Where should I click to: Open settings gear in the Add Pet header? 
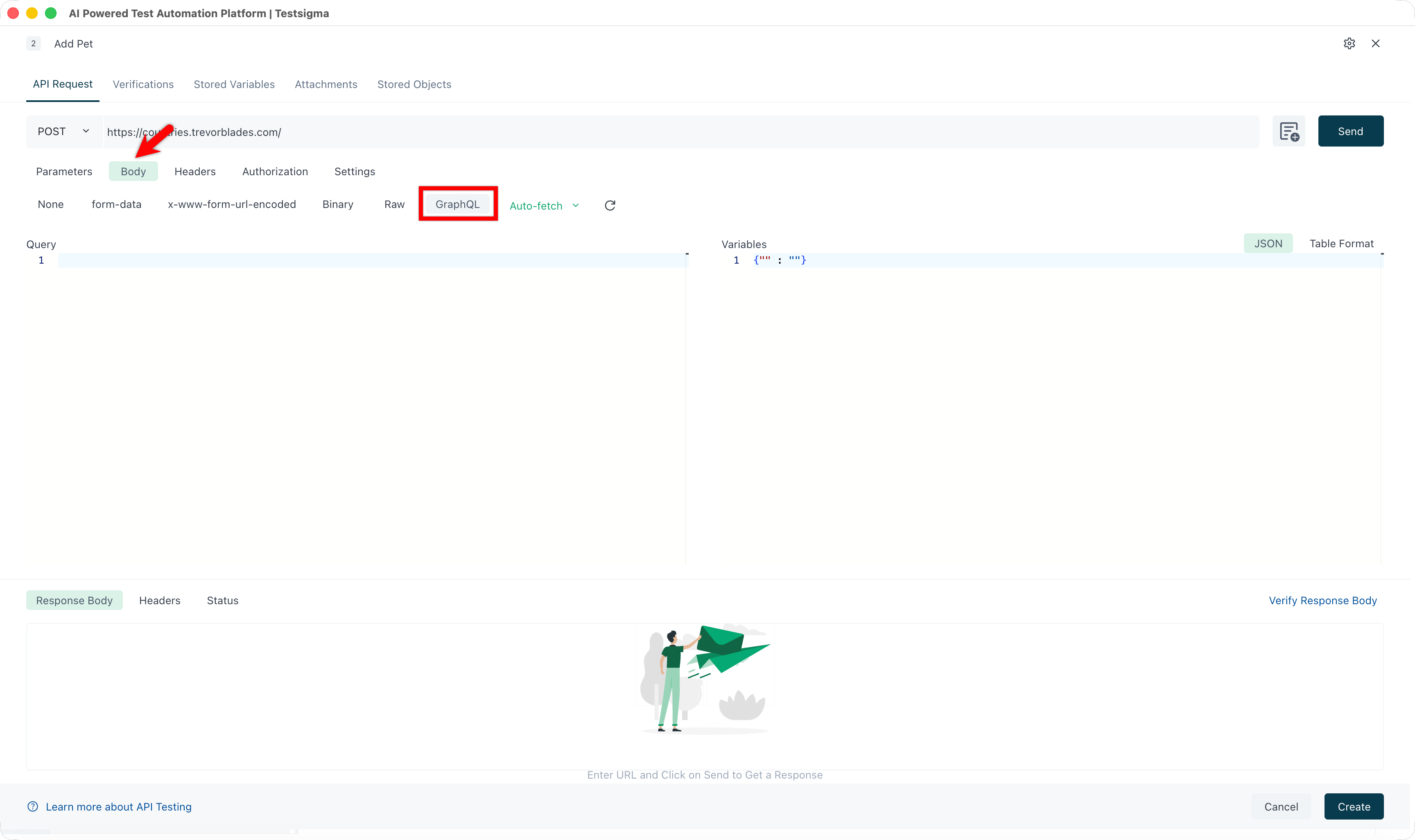pyautogui.click(x=1349, y=43)
